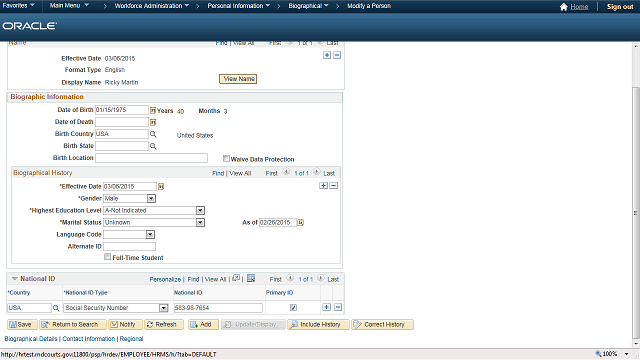
Task: Open Highest Education Level dropdown
Action: point(200,211)
